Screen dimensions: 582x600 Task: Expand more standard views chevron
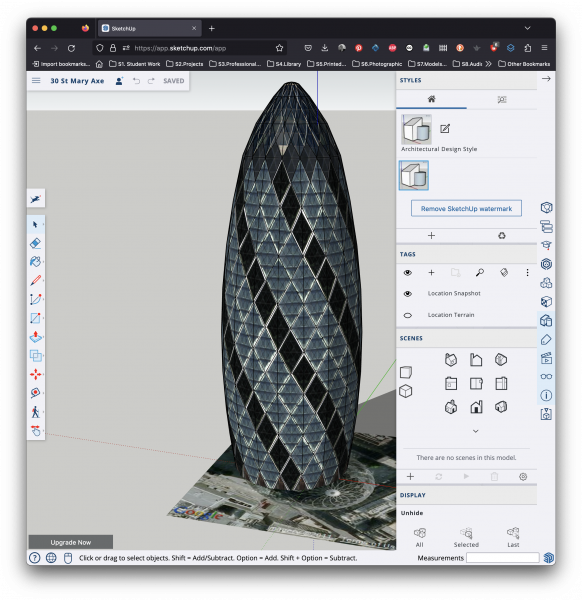click(x=476, y=431)
